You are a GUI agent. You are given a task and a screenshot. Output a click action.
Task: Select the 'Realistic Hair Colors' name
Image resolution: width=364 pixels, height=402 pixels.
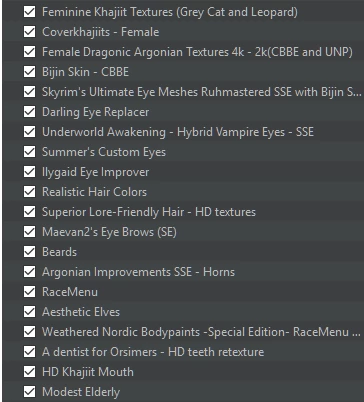[94, 192]
